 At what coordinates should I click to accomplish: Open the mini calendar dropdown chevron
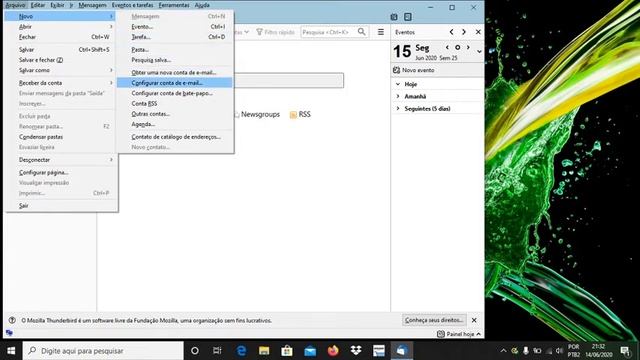[x=479, y=52]
